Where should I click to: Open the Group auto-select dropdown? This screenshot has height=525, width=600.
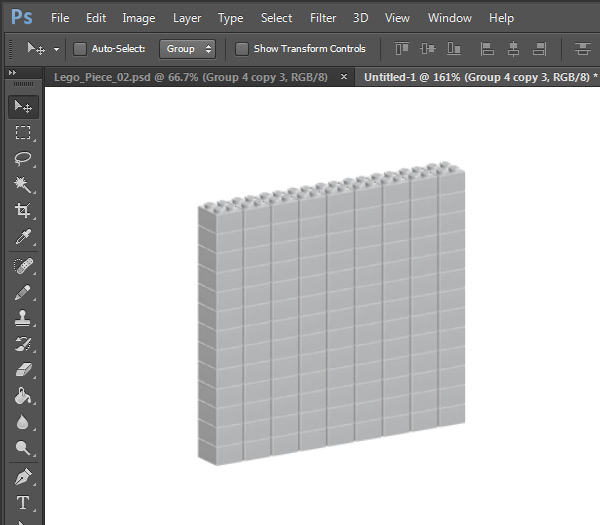pyautogui.click(x=188, y=49)
